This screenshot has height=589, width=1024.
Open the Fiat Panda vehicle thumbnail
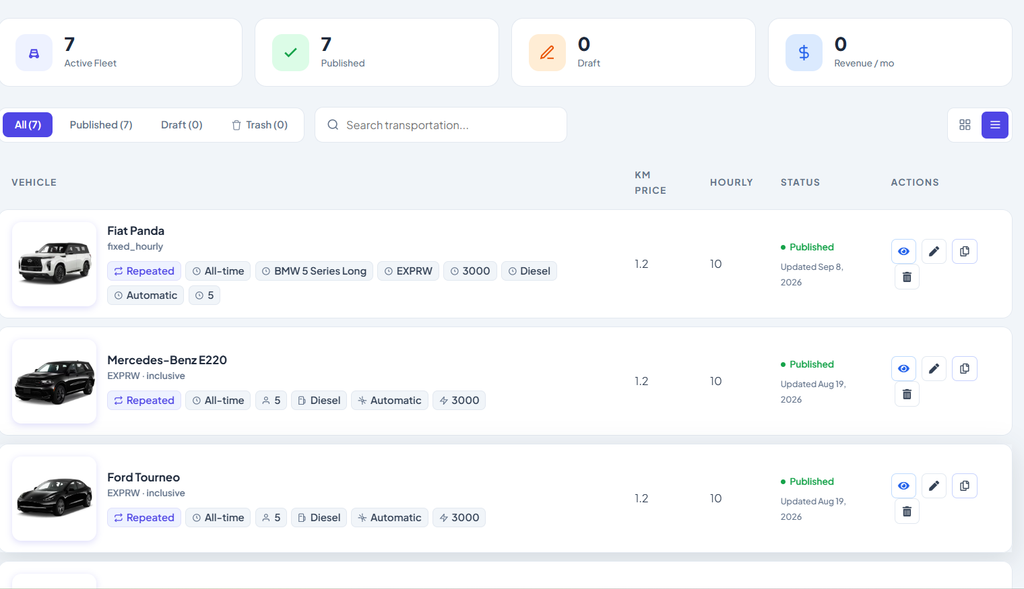[x=54, y=264]
